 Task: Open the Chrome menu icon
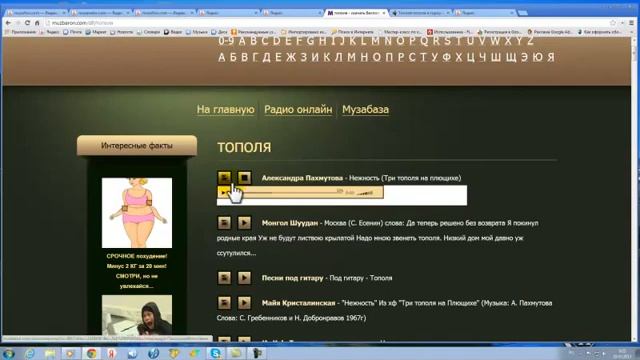coord(631,23)
